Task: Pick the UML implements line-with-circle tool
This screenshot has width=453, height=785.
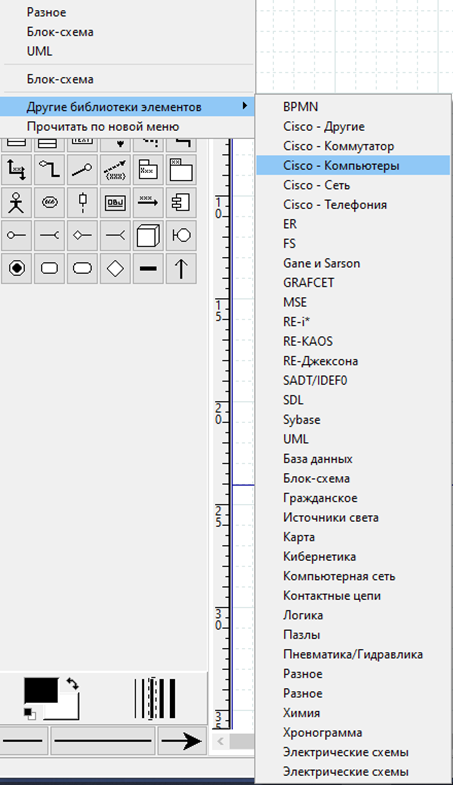Action: (82, 170)
